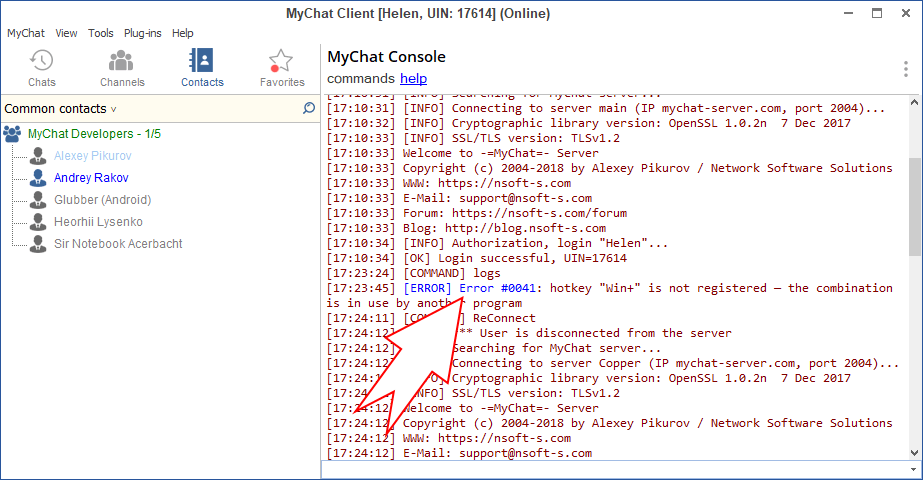The width and height of the screenshot is (923, 480).
Task: Follow the commands help link
Action: click(x=413, y=78)
